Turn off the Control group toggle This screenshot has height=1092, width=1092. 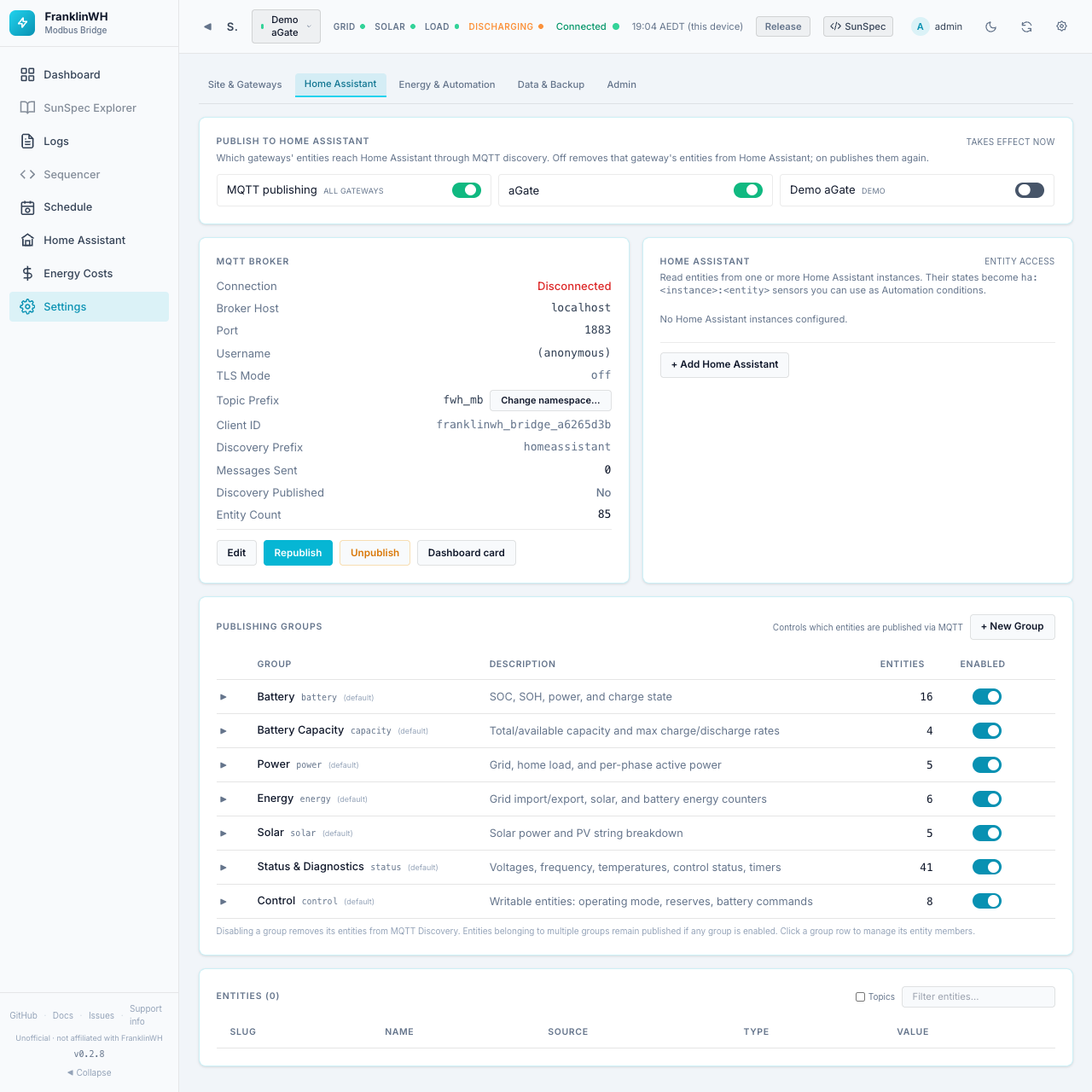(987, 902)
